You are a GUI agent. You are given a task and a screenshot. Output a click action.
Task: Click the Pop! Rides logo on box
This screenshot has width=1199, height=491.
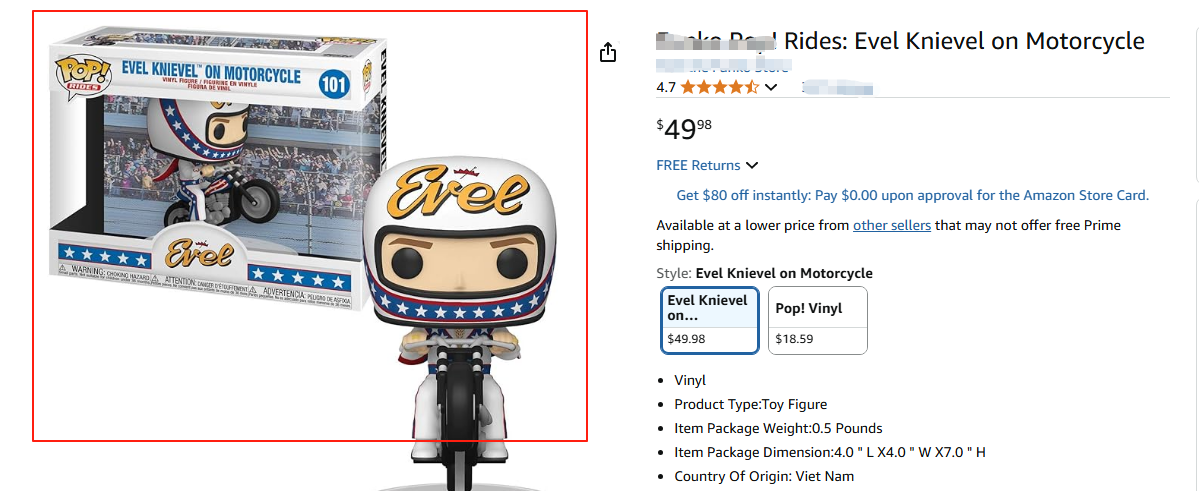(x=75, y=74)
